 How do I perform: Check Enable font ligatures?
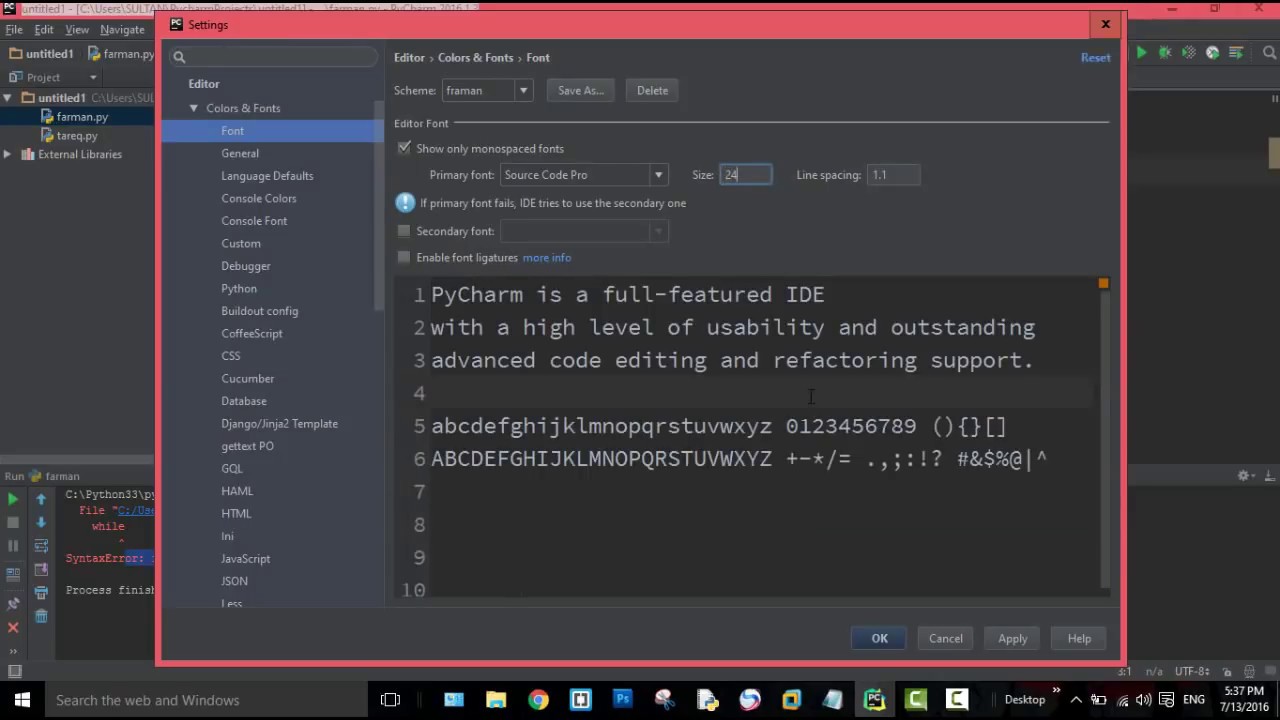pos(404,257)
